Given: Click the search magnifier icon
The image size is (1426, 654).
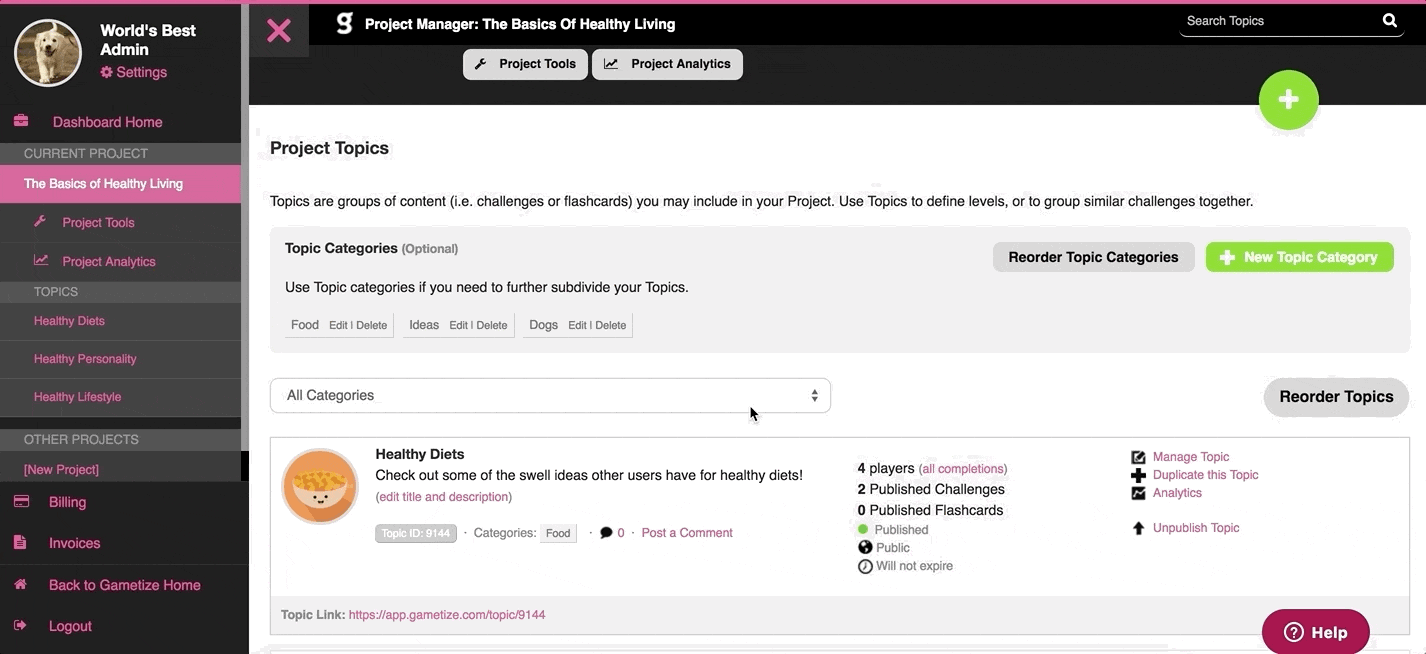Looking at the screenshot, I should (x=1390, y=21).
